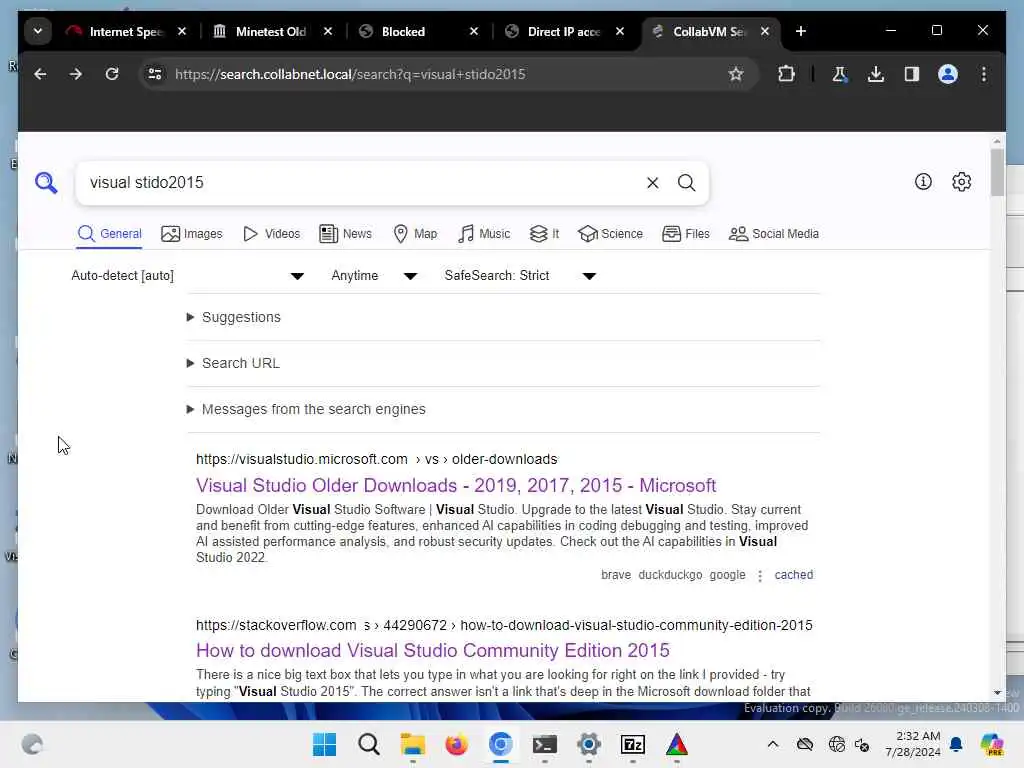Expand the Suggestions section
Image resolution: width=1024 pixels, height=768 pixels.
234,317
